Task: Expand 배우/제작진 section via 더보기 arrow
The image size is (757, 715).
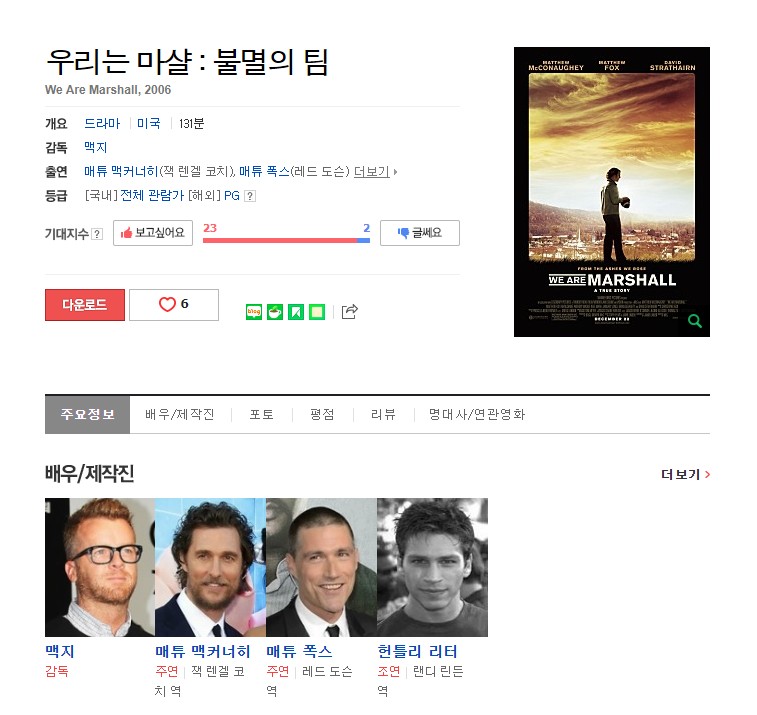Action: (686, 475)
